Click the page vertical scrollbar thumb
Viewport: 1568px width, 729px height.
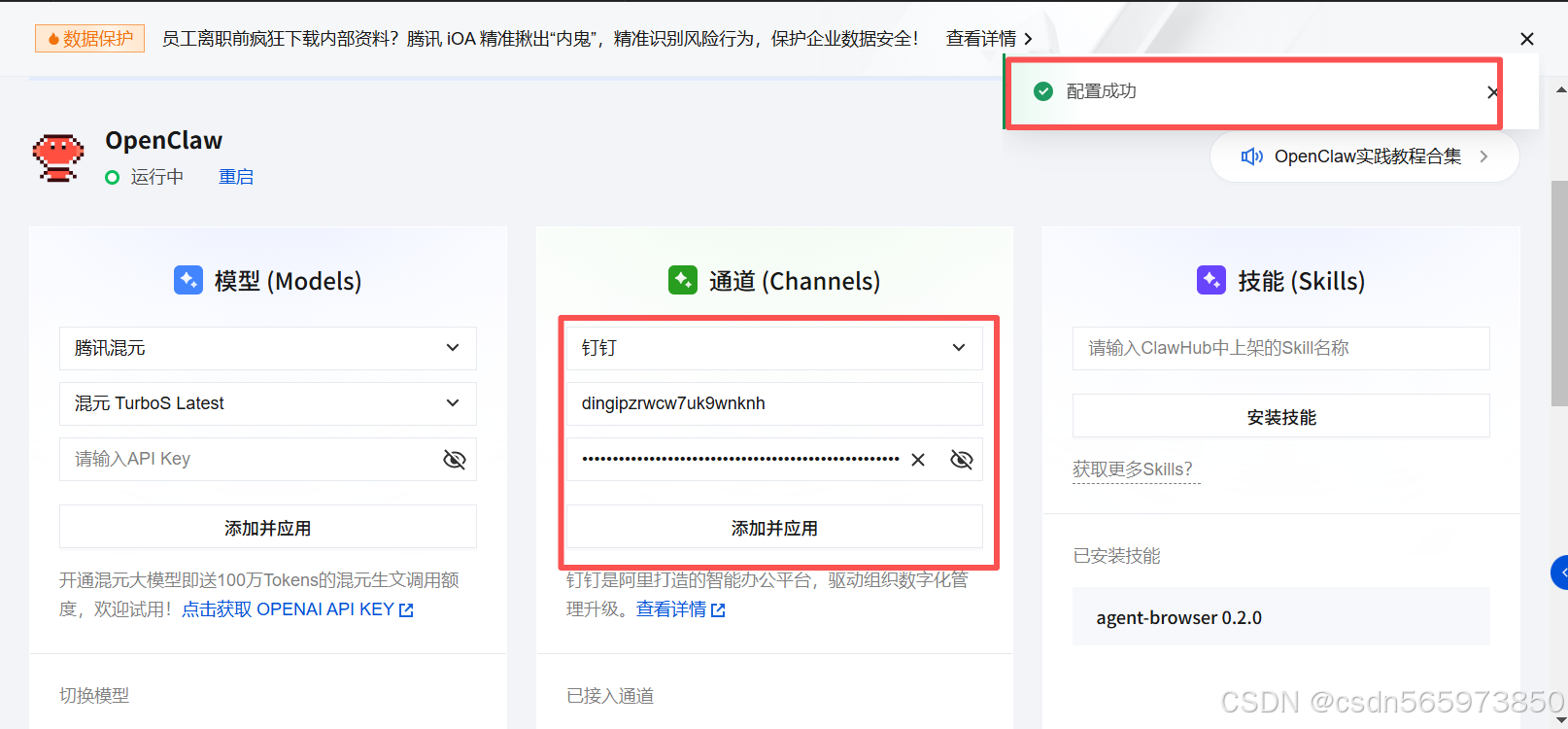pos(1559,293)
